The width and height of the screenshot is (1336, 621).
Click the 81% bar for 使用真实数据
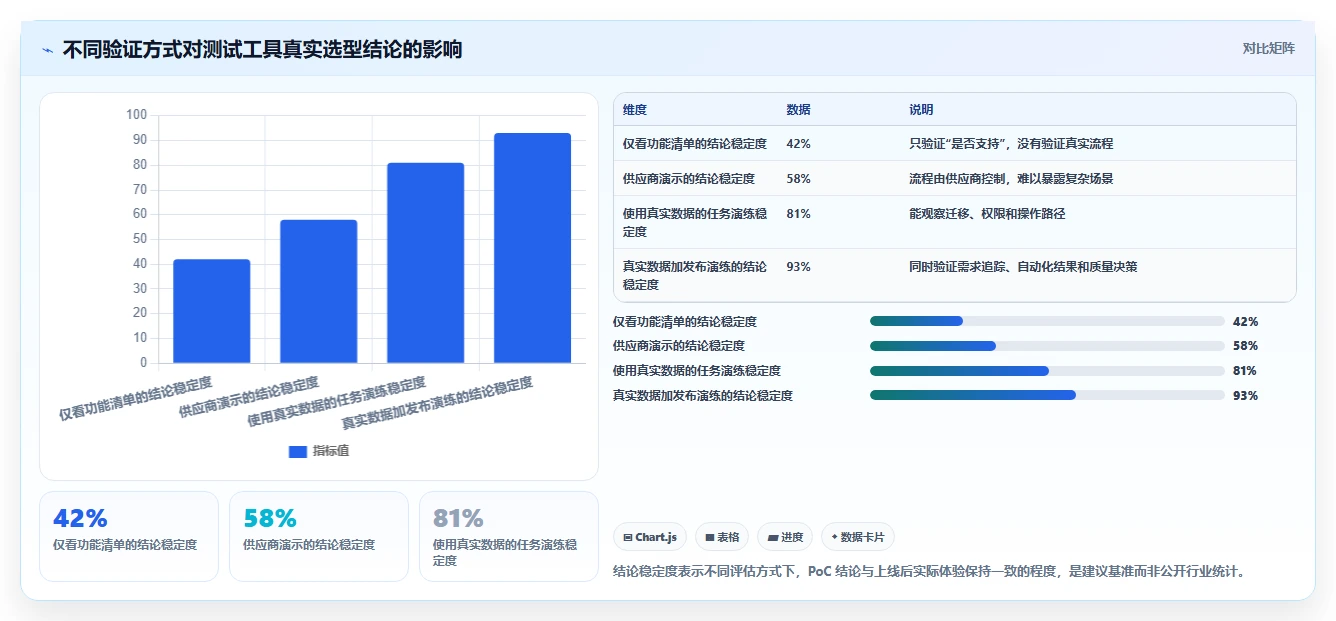click(x=426, y=263)
